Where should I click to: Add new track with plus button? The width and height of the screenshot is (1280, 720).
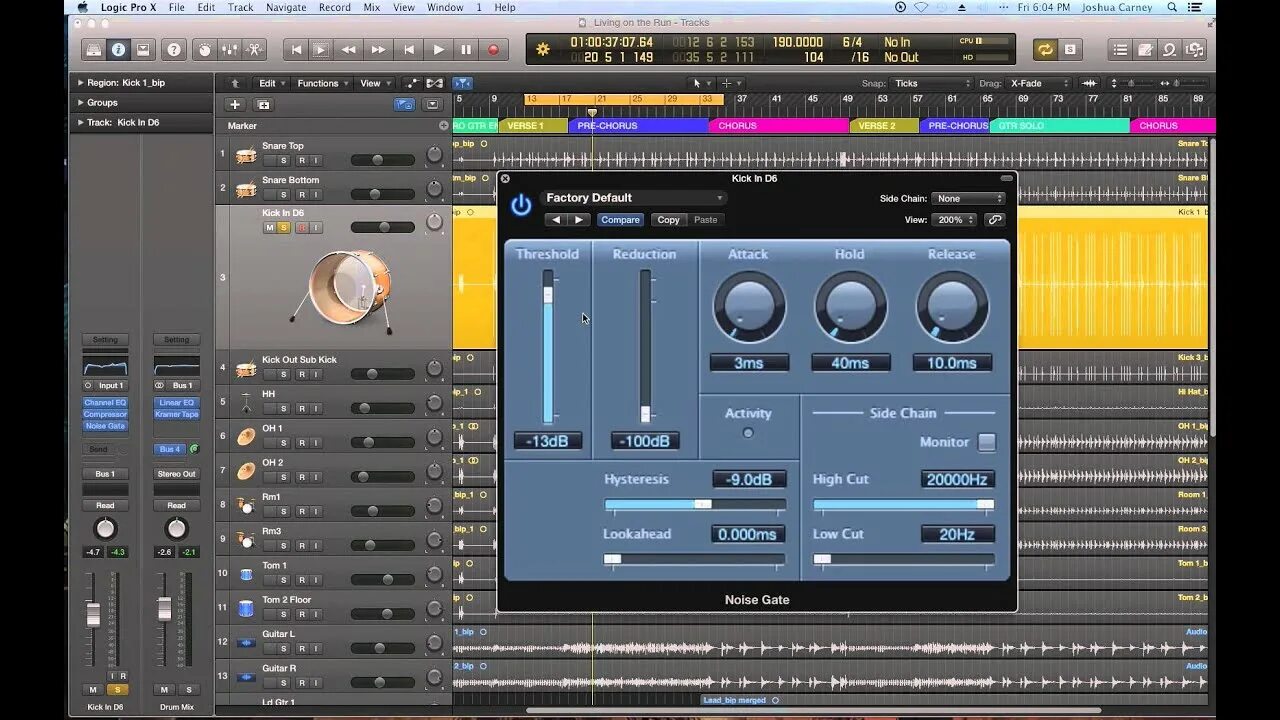click(x=235, y=104)
